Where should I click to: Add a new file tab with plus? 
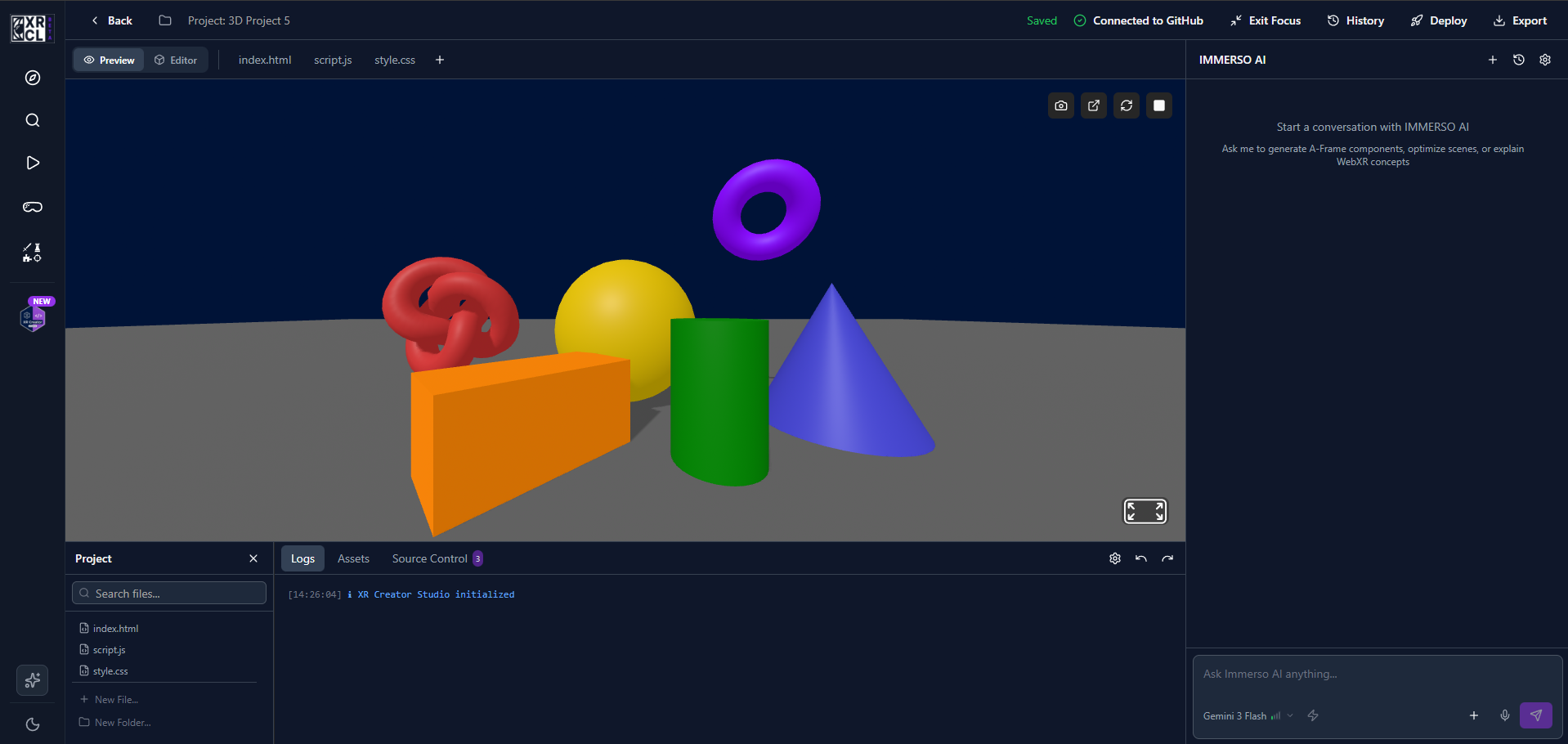440,60
